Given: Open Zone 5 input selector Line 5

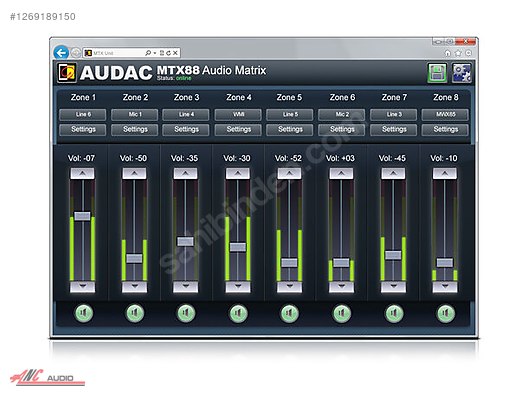Looking at the screenshot, I should coord(290,114).
